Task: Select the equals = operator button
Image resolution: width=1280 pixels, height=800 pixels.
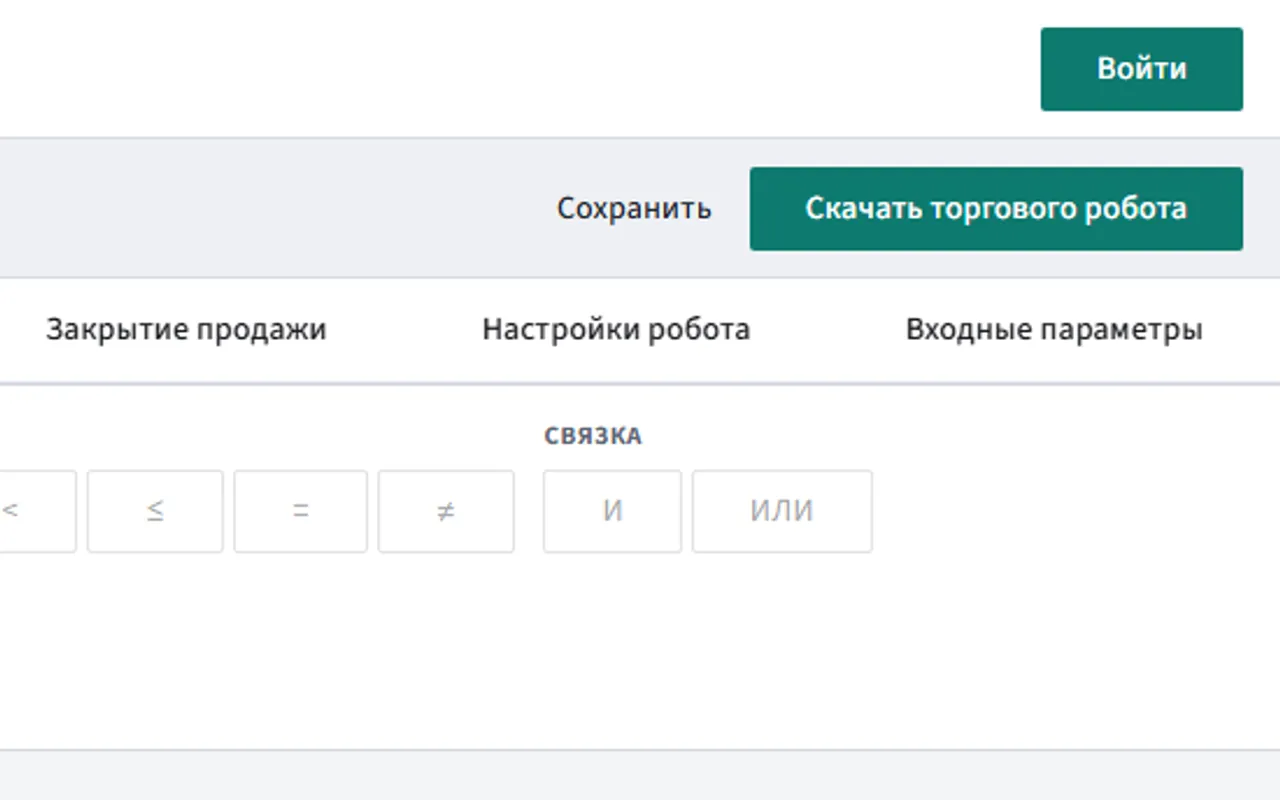Action: pos(301,511)
